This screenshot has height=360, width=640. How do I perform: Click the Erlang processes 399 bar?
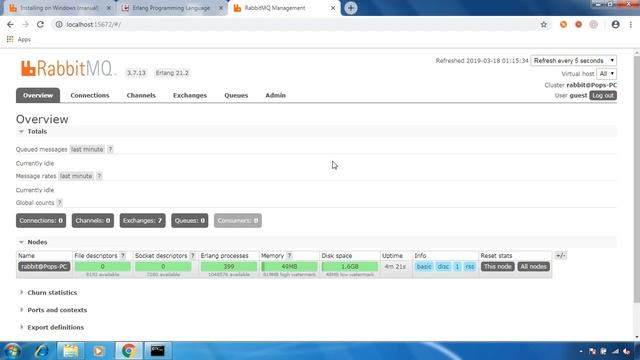tap(229, 267)
